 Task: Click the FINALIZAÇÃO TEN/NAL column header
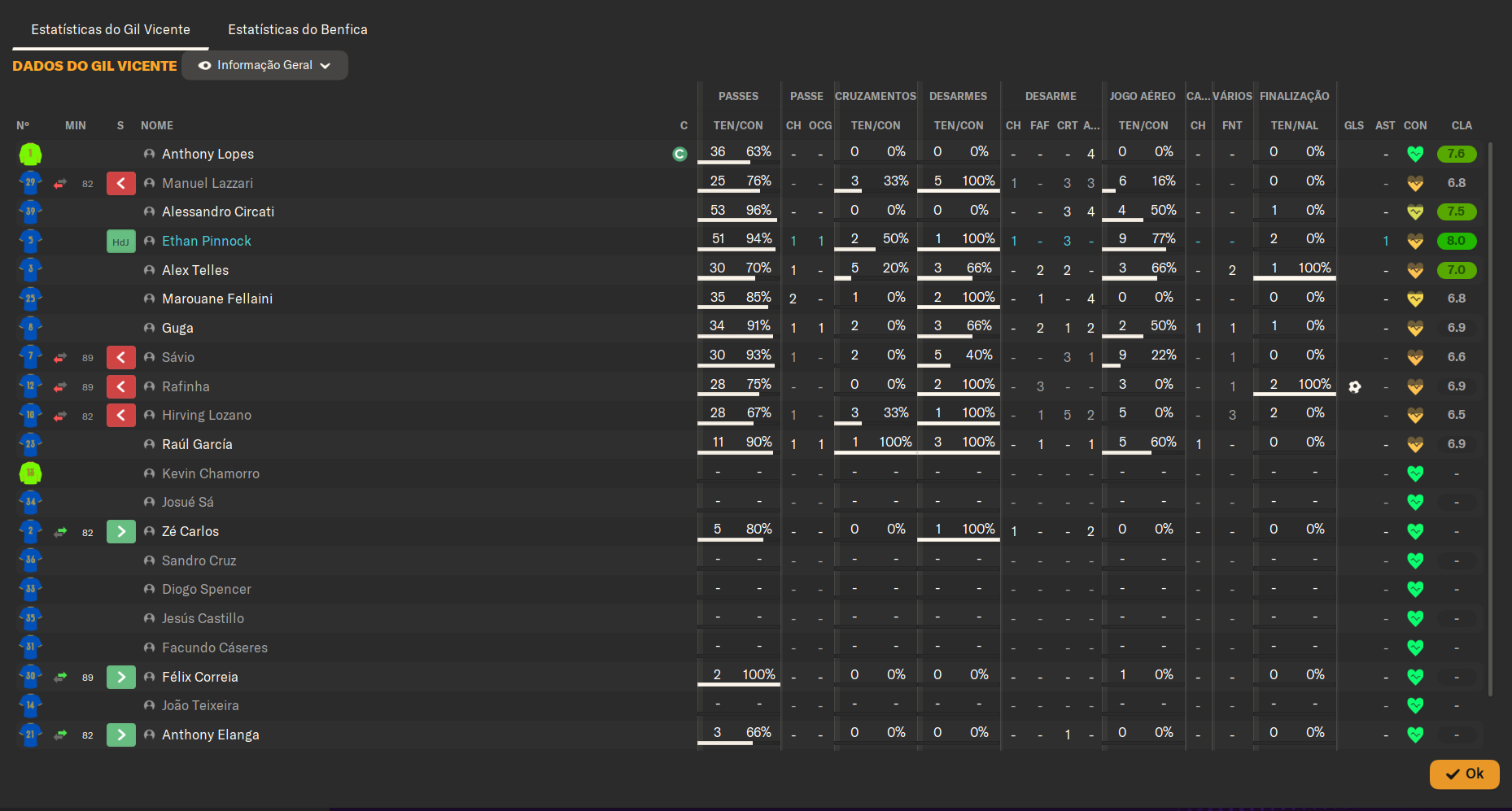1295,125
